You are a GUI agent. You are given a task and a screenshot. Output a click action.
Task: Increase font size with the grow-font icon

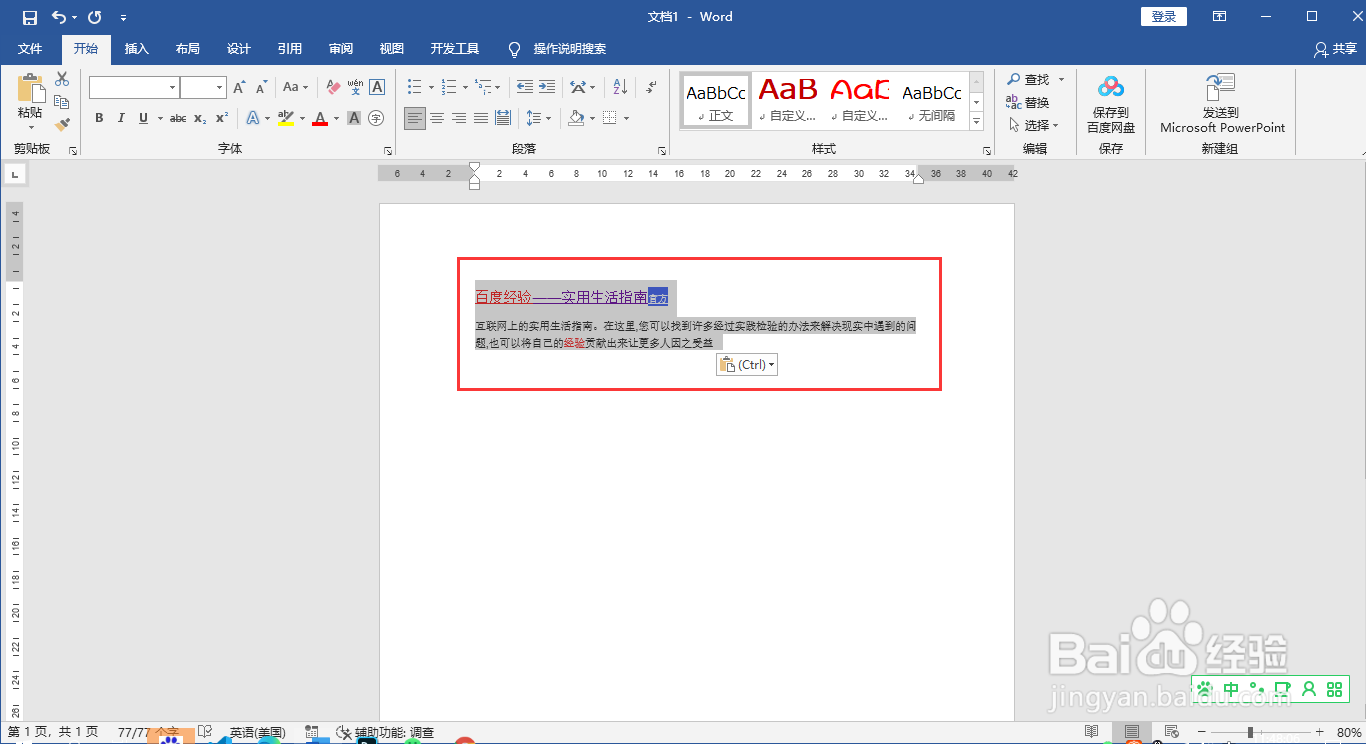(x=240, y=88)
